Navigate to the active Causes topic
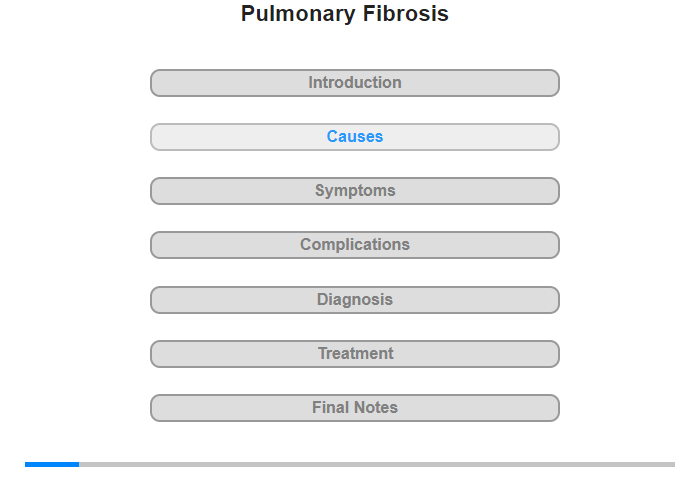700x480 pixels. [x=355, y=137]
